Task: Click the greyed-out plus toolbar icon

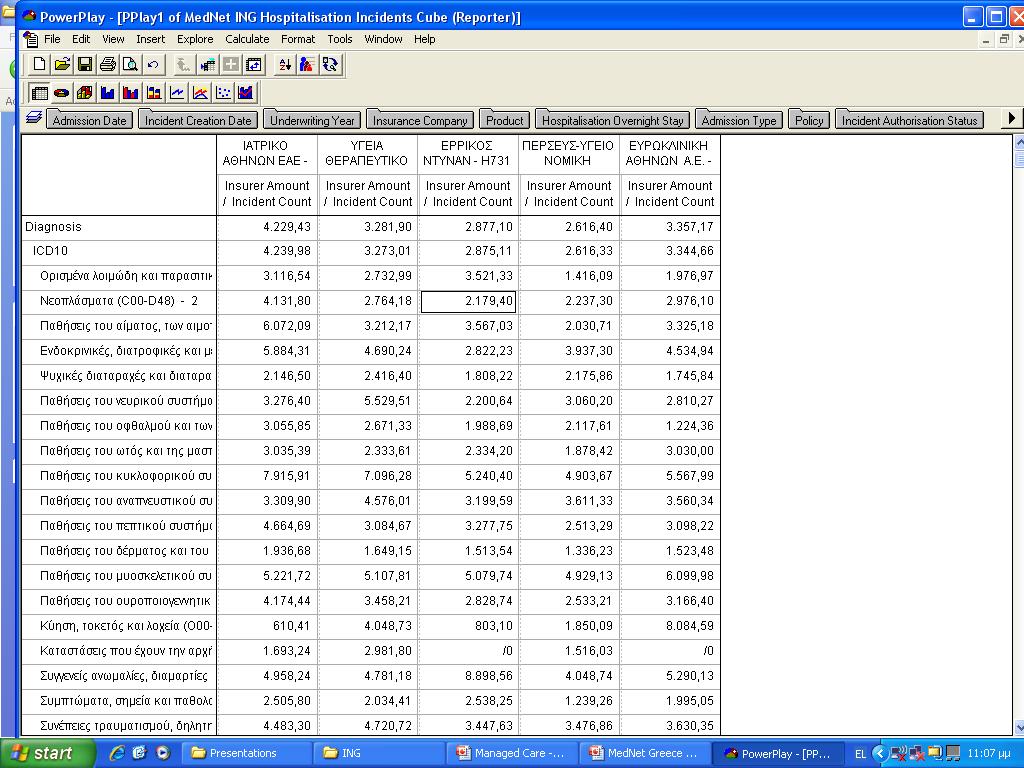Action: pos(231,64)
